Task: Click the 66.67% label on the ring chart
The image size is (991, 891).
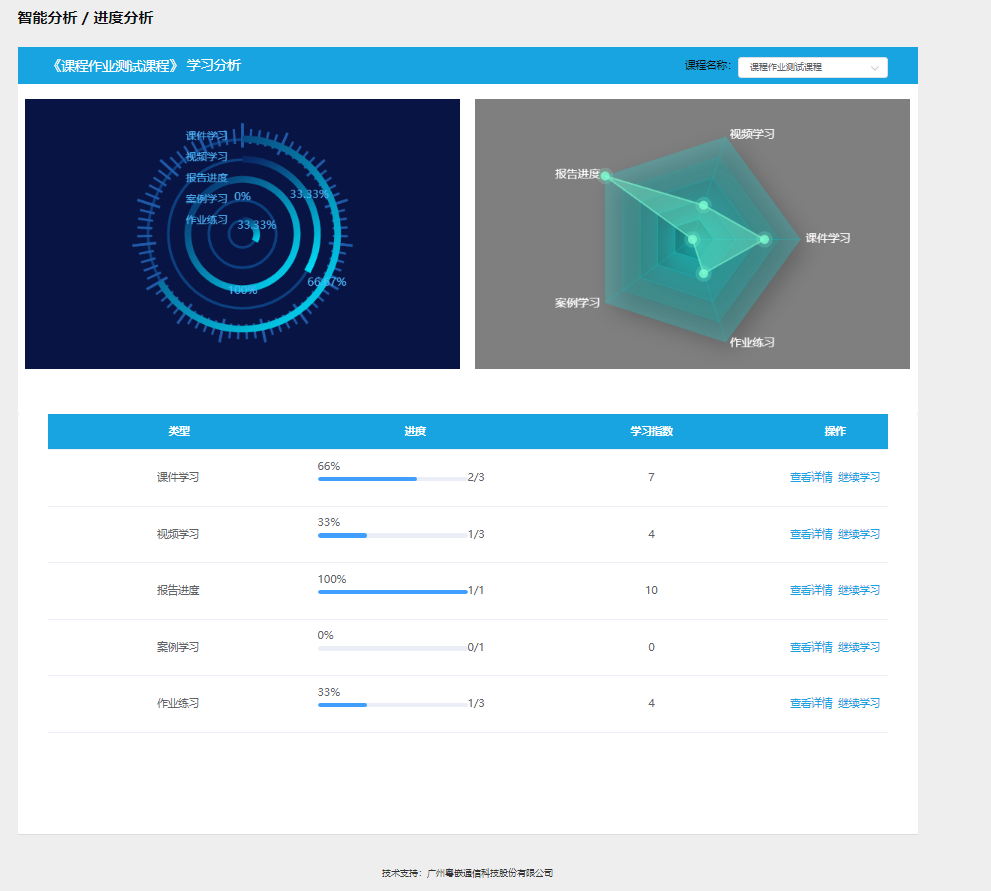Action: (327, 282)
